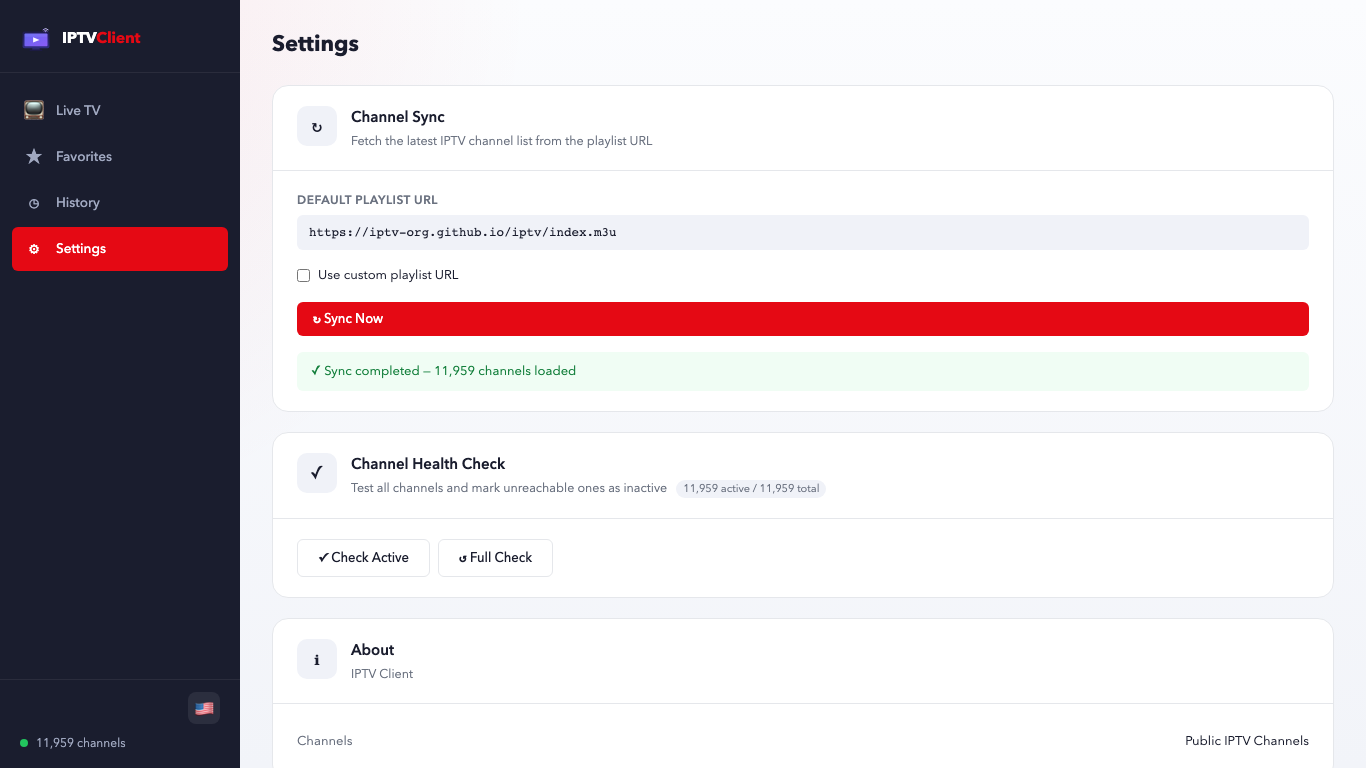Click the IPTVClient logo icon
1366x768 pixels.
click(36, 38)
